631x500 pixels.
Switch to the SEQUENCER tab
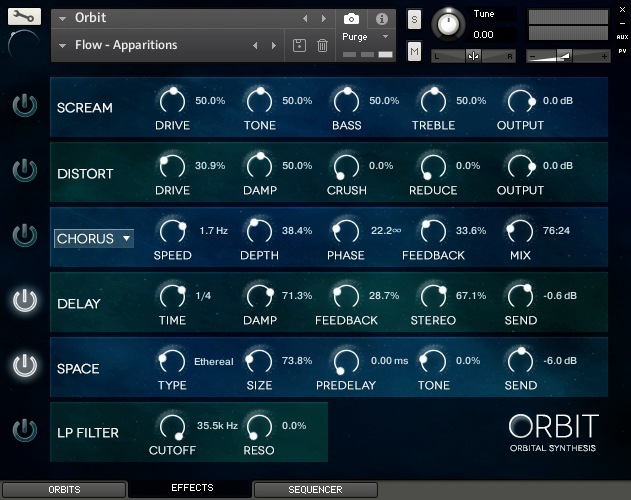coord(315,490)
